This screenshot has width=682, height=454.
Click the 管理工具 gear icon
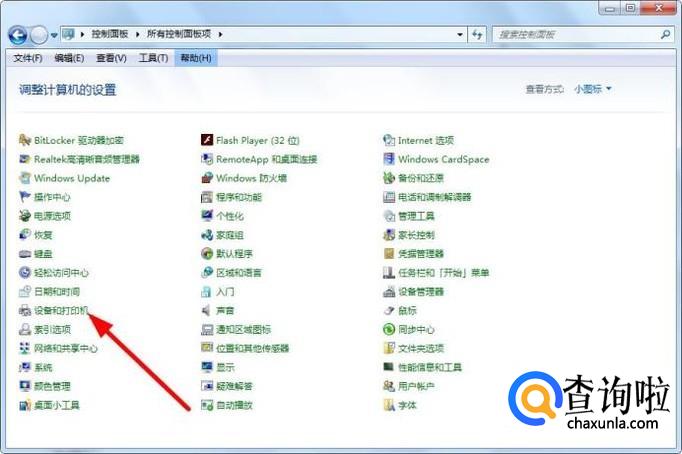click(389, 216)
